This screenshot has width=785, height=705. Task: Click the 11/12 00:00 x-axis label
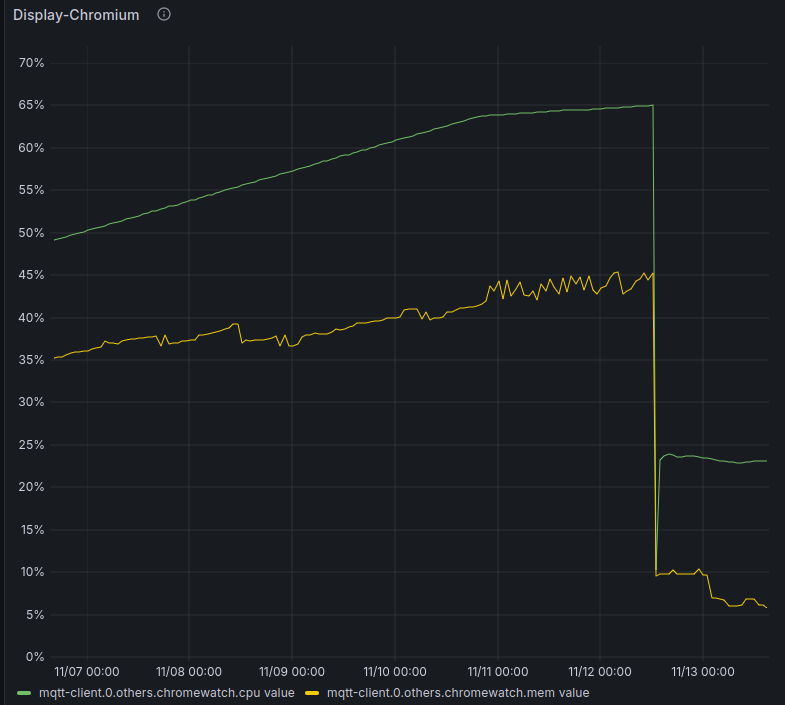(598, 673)
